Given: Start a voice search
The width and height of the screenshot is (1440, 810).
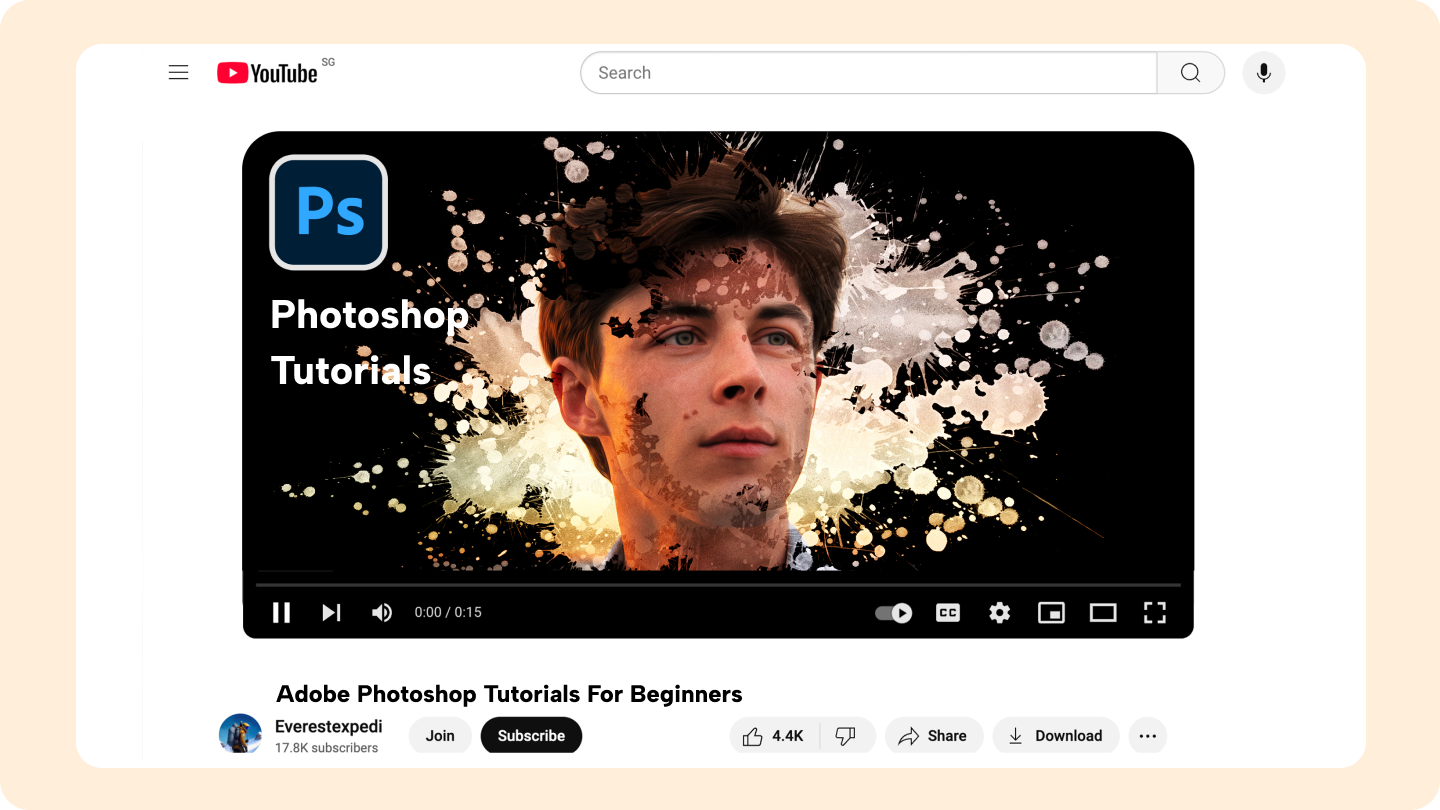Looking at the screenshot, I should tap(1263, 72).
